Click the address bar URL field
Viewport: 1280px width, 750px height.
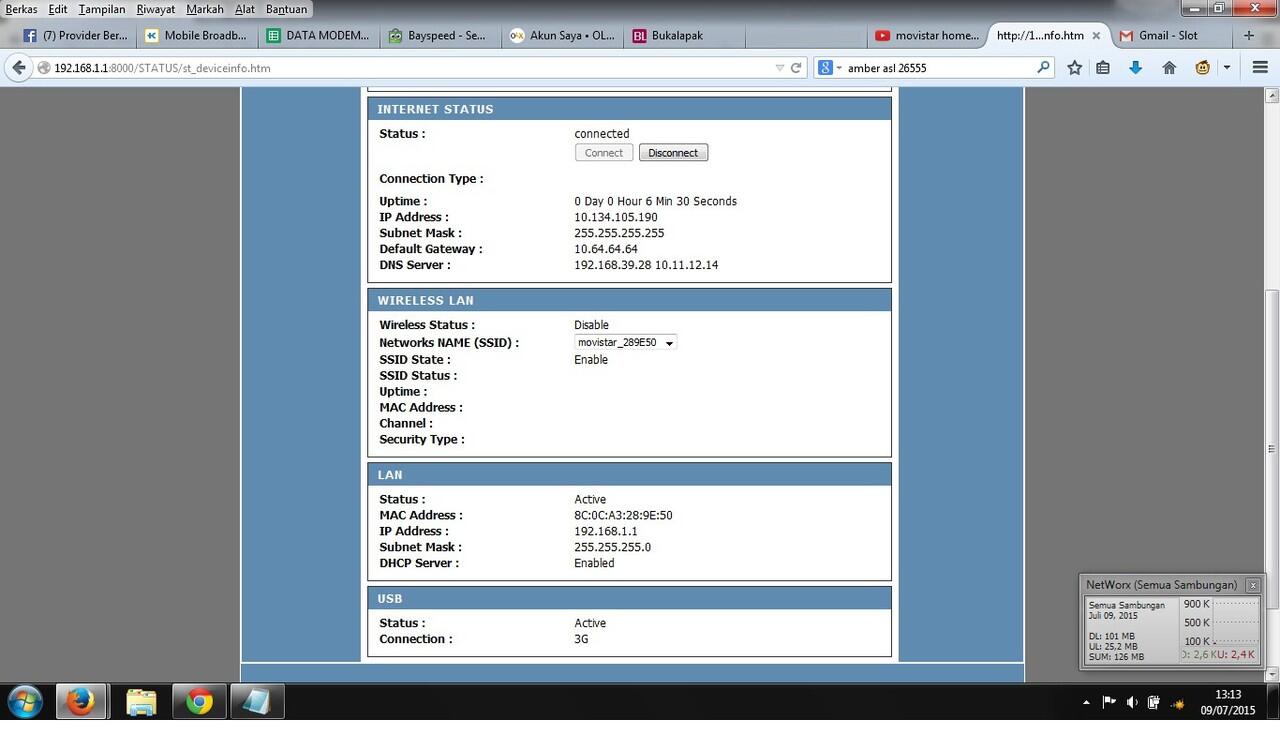tap(410, 68)
